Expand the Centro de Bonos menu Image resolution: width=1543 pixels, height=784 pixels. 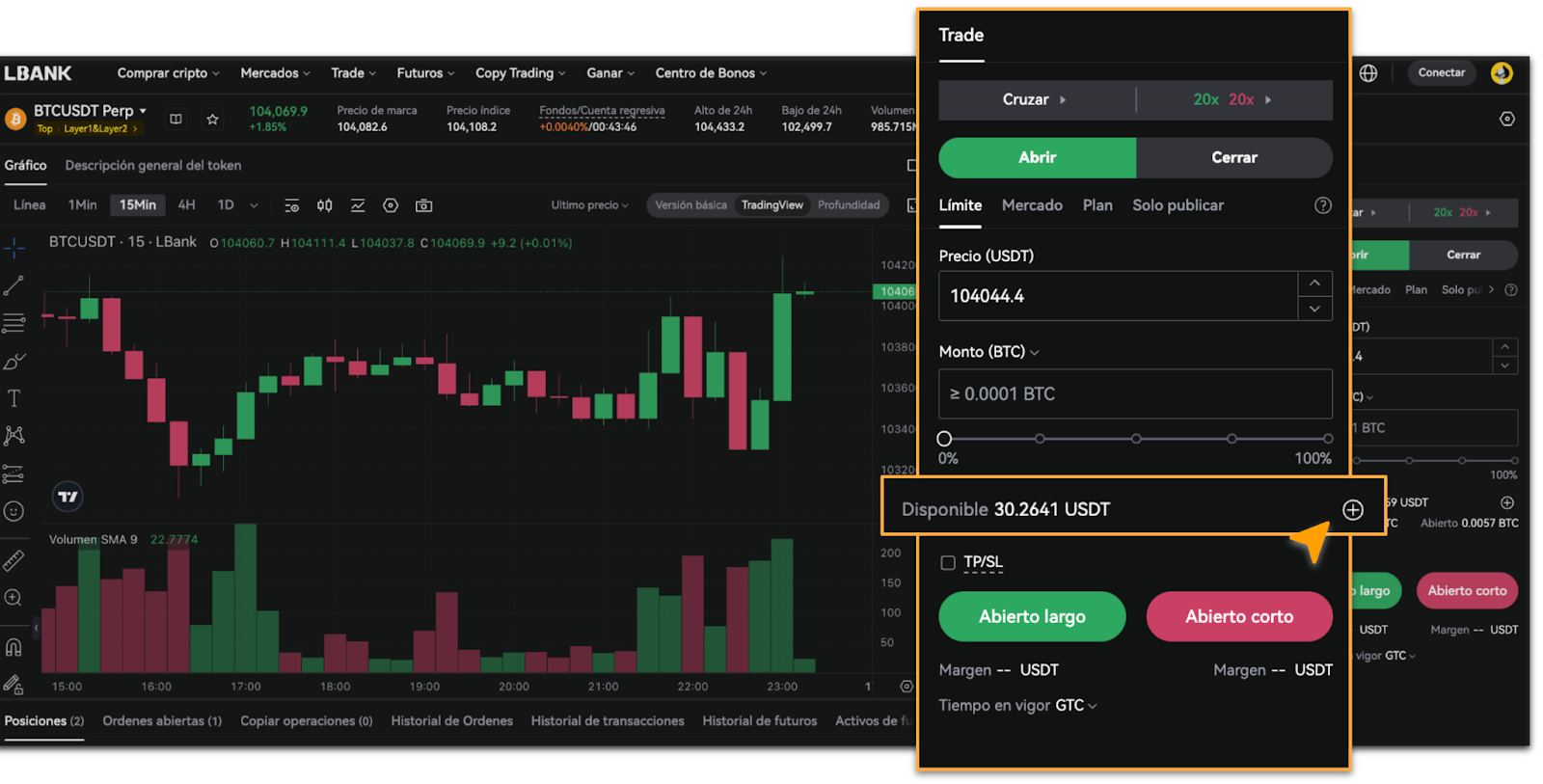(712, 73)
